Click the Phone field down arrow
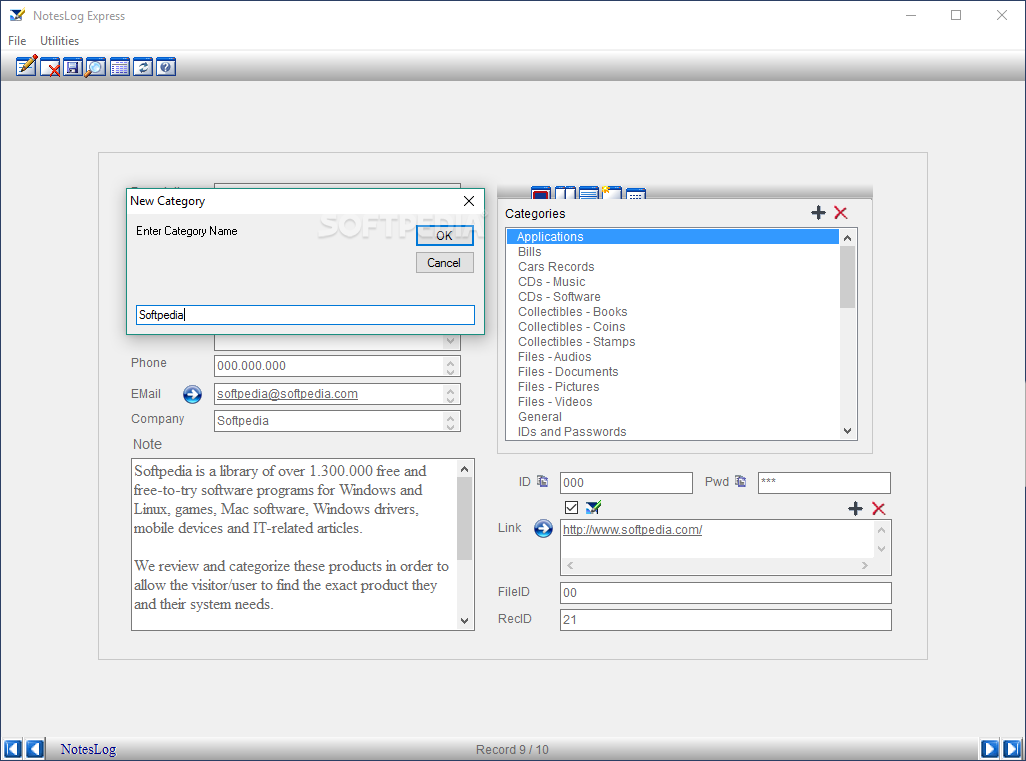The image size is (1026, 761). coord(450,371)
